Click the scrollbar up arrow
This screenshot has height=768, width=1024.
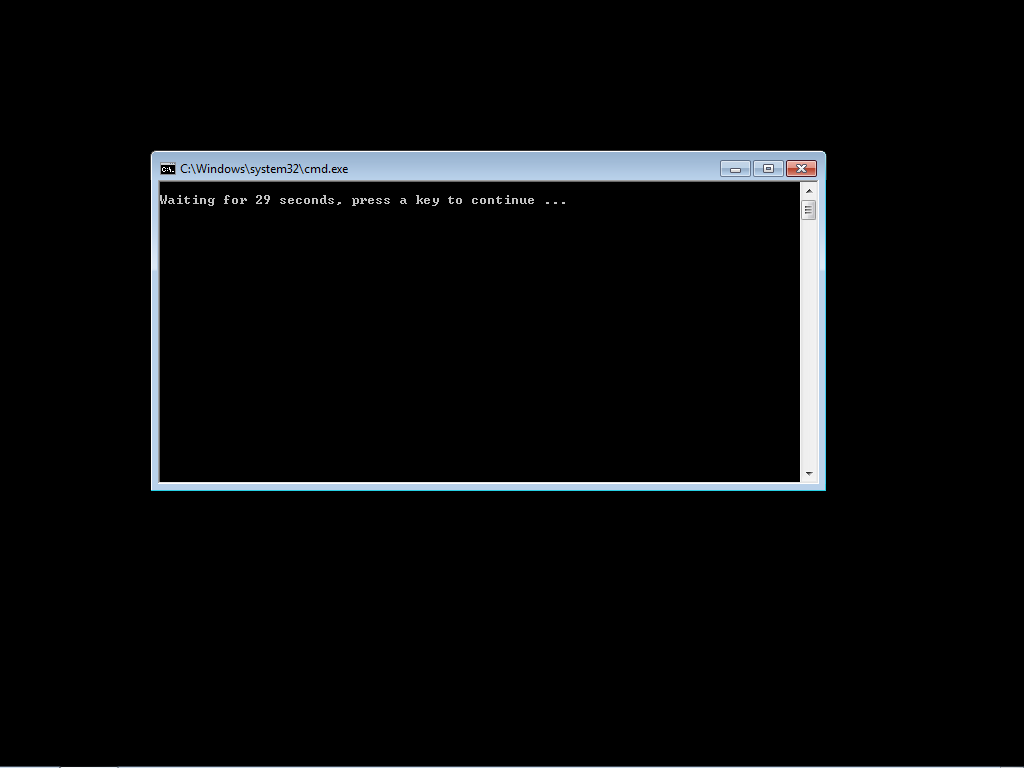tap(809, 191)
